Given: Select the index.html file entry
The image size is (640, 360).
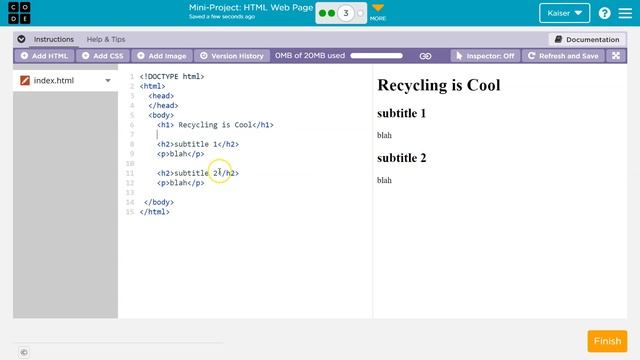Looking at the screenshot, I should pyautogui.click(x=65, y=81).
